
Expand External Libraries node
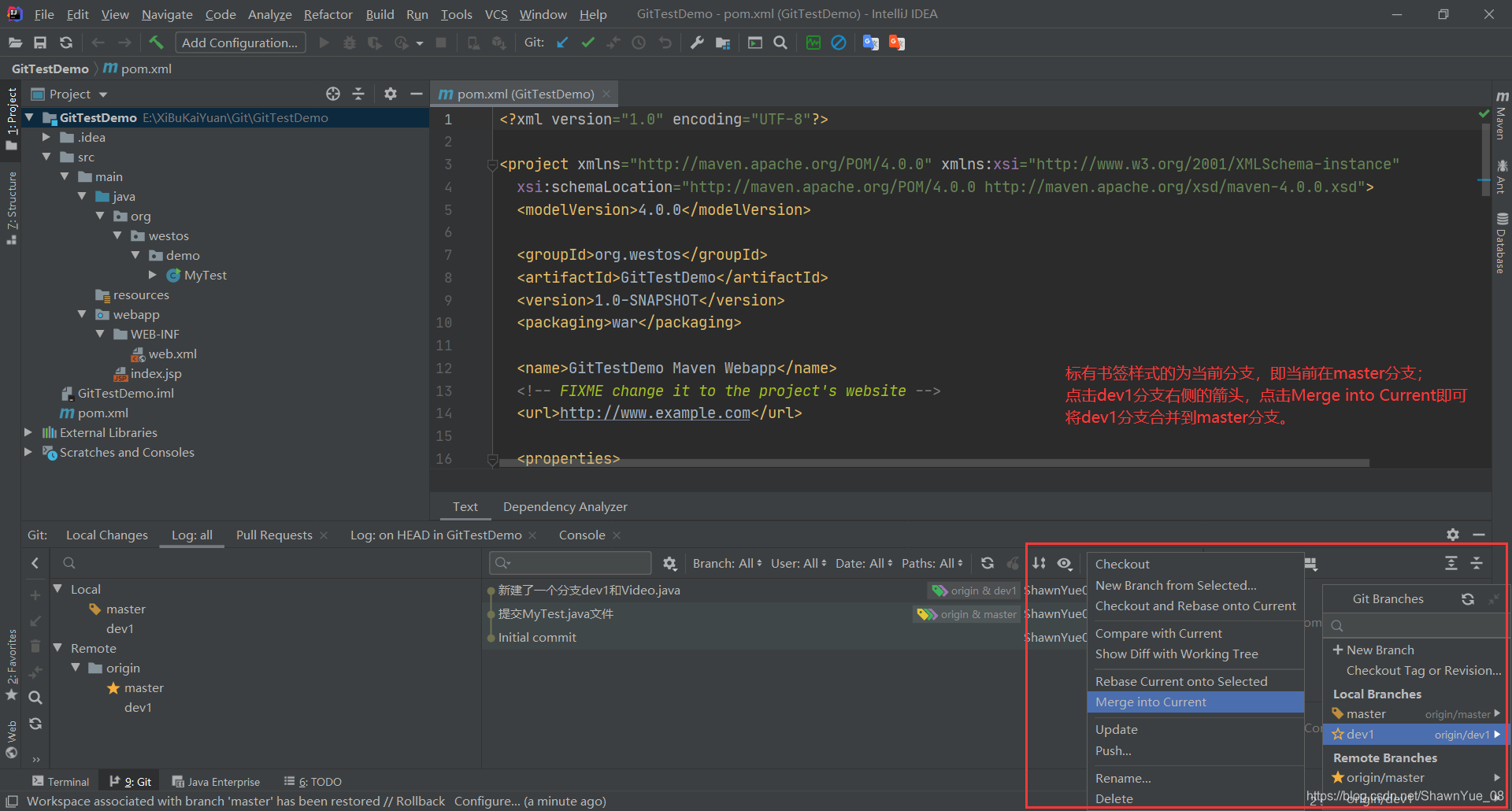click(x=28, y=432)
